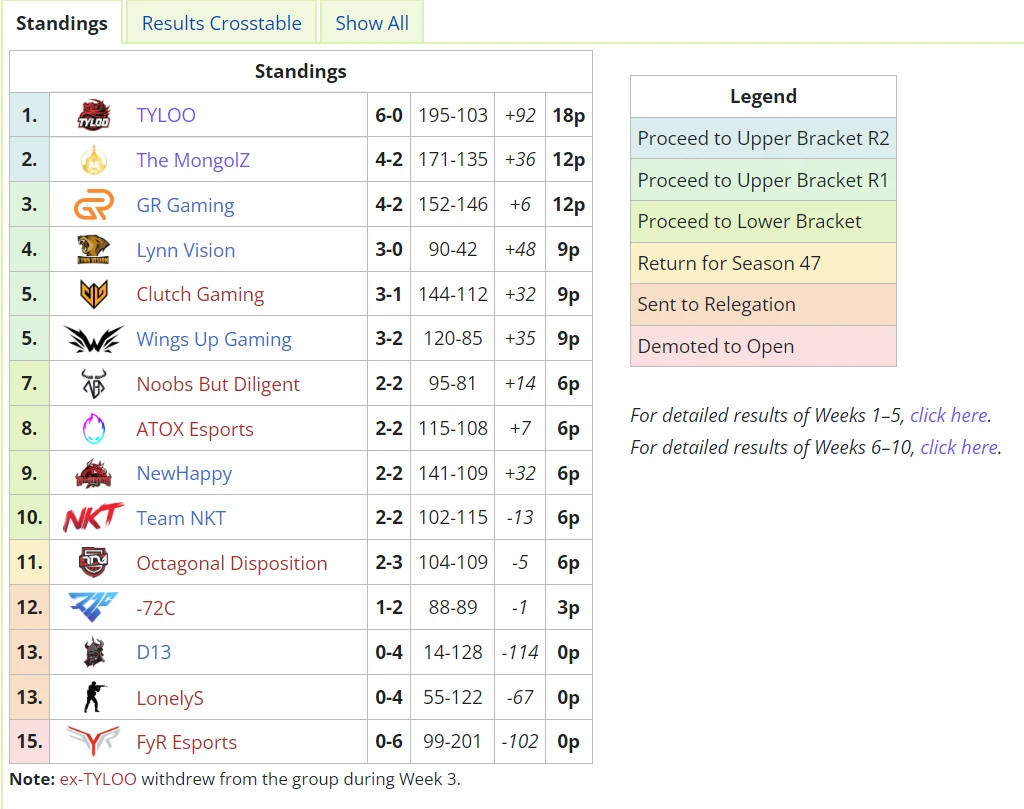Open the NewHappy team link
The width and height of the screenshot is (1024, 809).
tap(184, 473)
